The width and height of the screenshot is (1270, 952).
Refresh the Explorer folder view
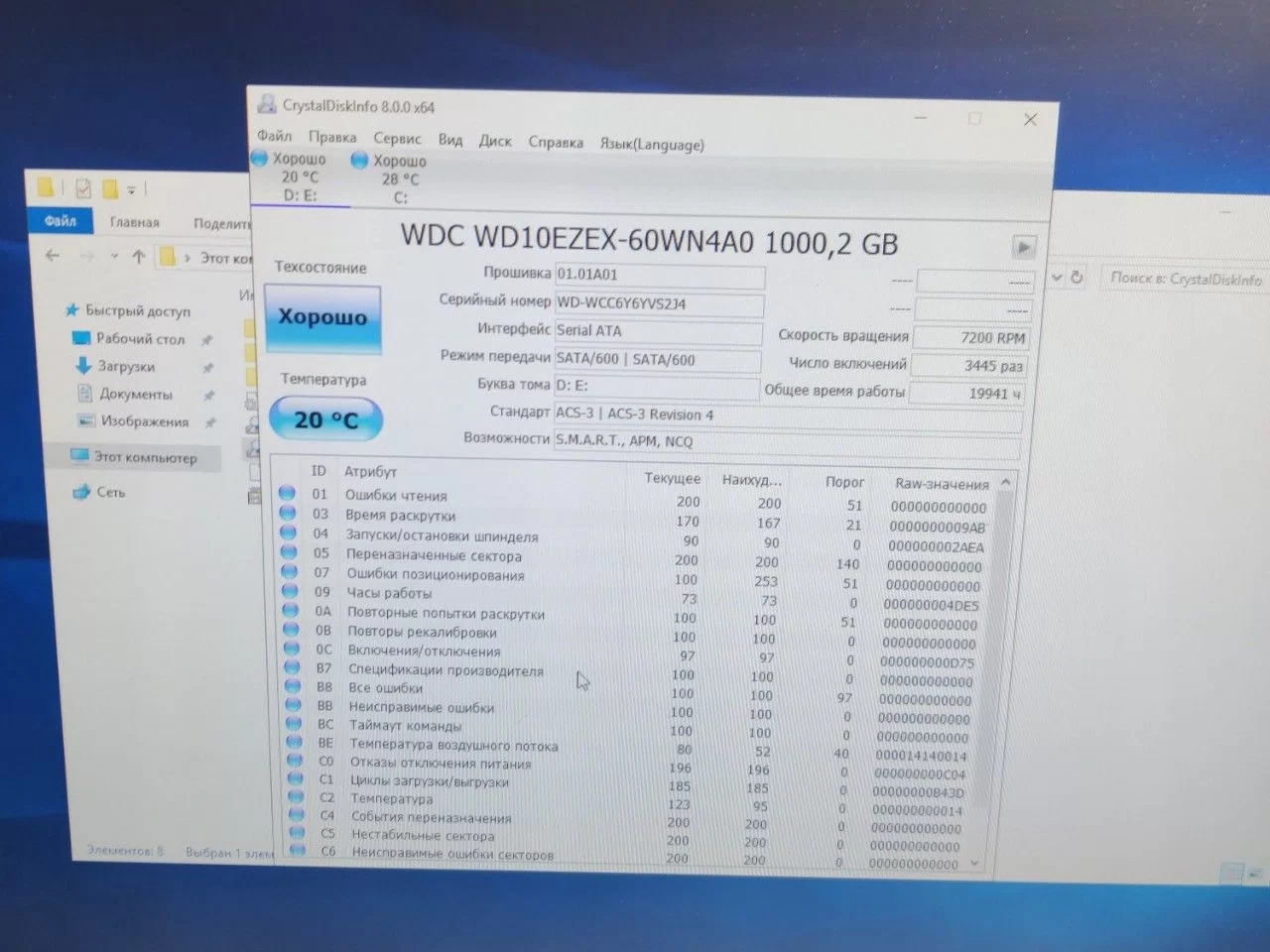[1077, 278]
